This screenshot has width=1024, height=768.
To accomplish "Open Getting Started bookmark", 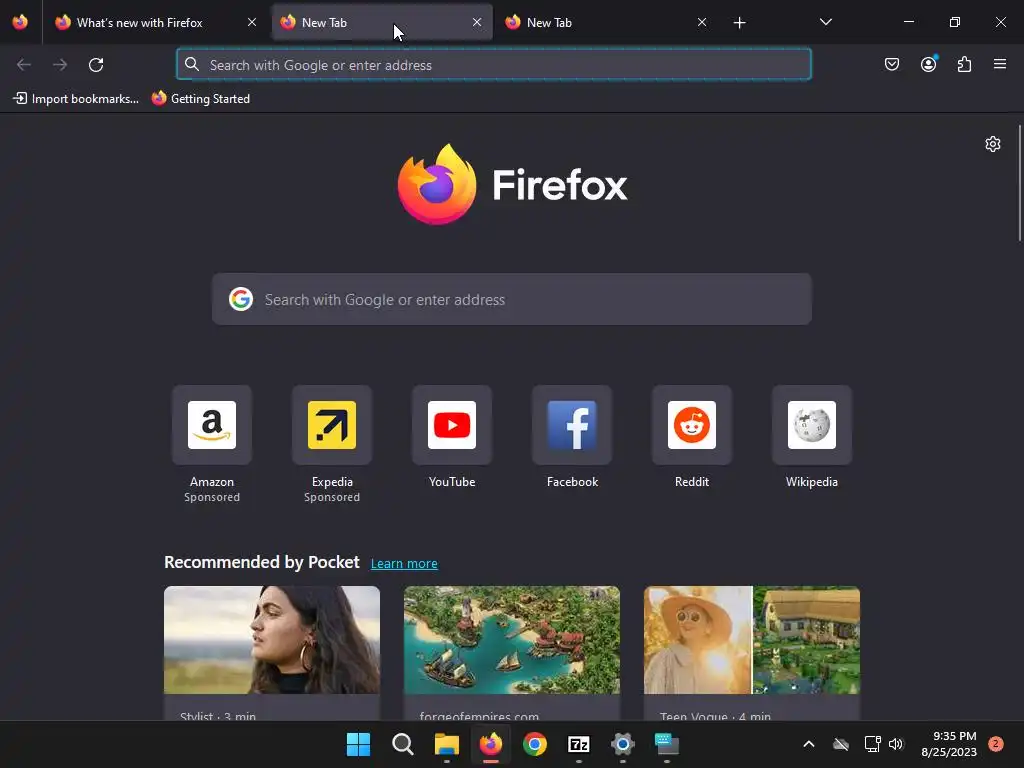I will pos(201,99).
